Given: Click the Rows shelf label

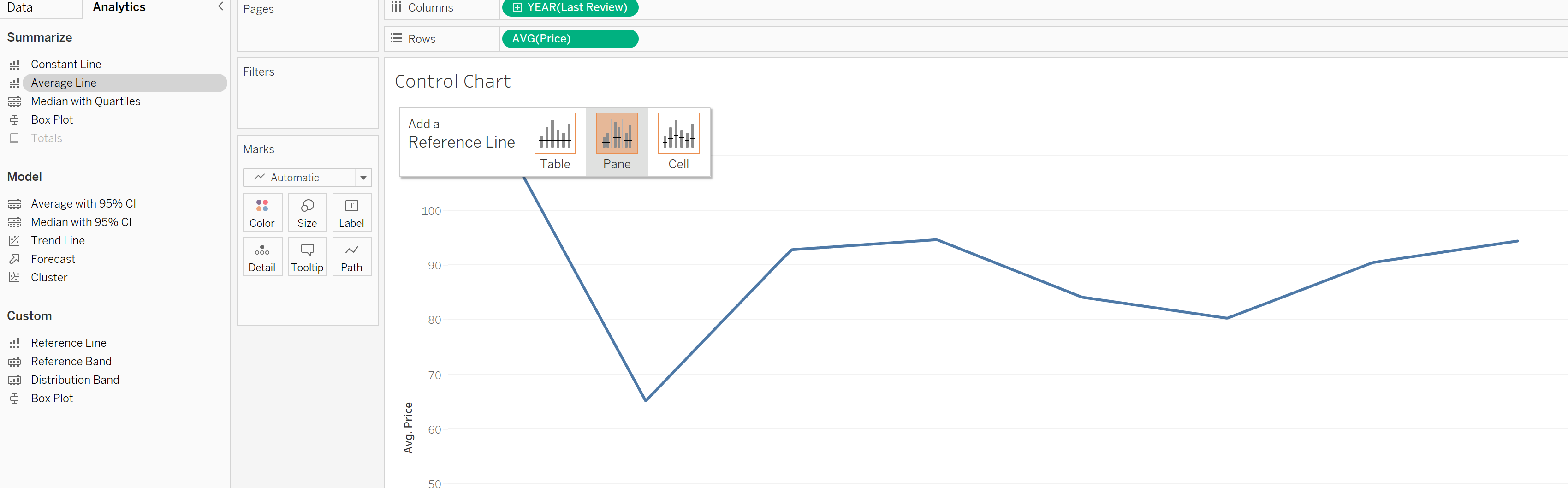Looking at the screenshot, I should click(x=422, y=39).
